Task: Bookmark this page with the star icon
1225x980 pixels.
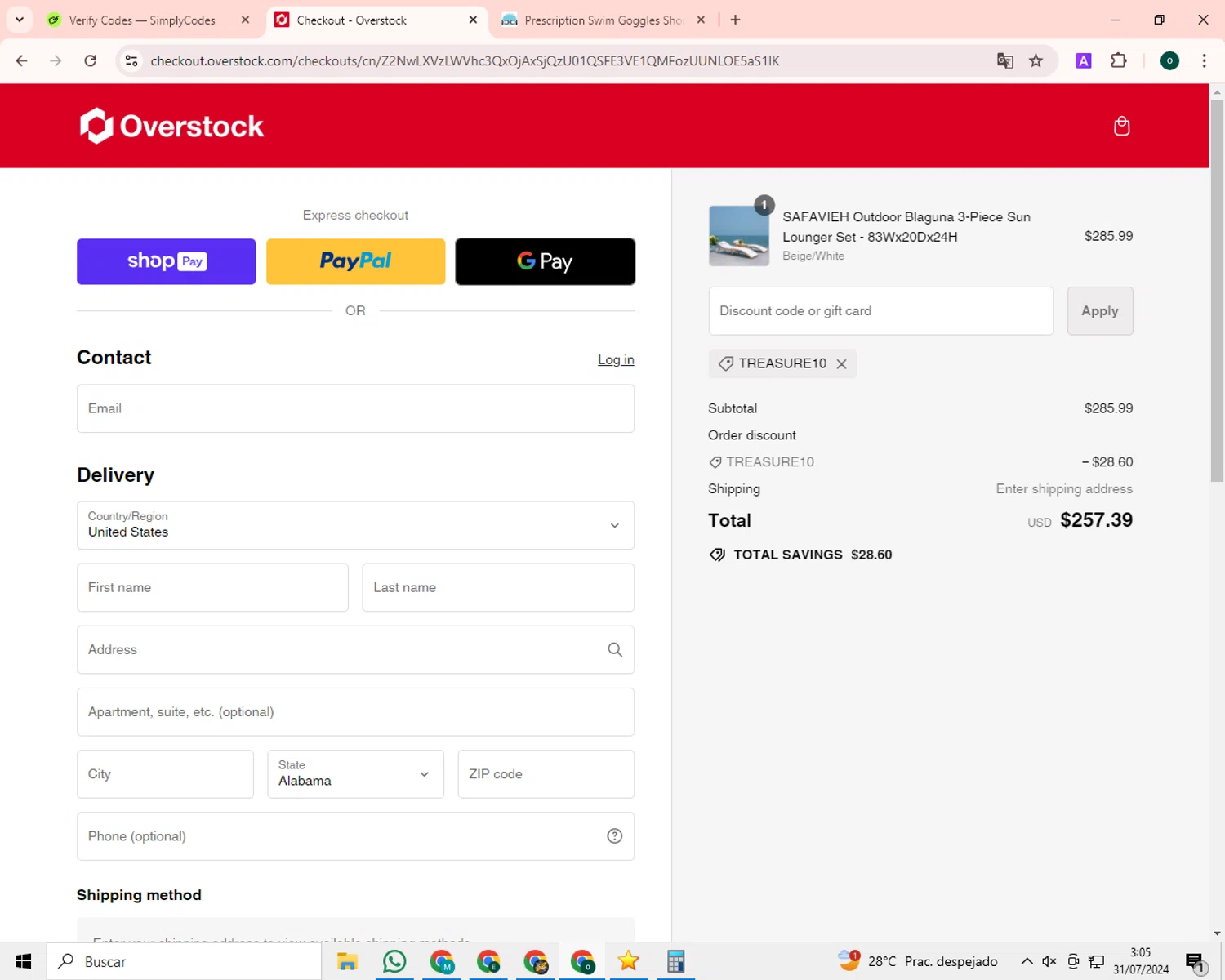Action: pyautogui.click(x=1036, y=60)
